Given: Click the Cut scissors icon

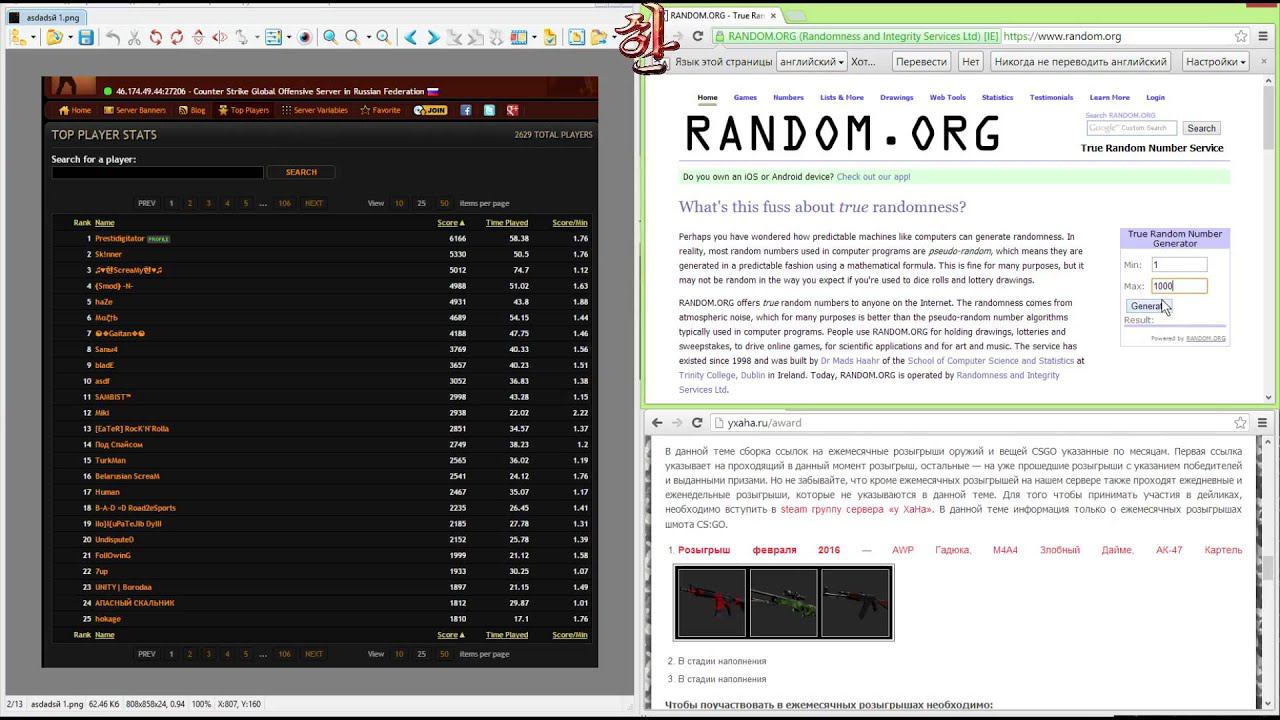Looking at the screenshot, I should [134, 38].
